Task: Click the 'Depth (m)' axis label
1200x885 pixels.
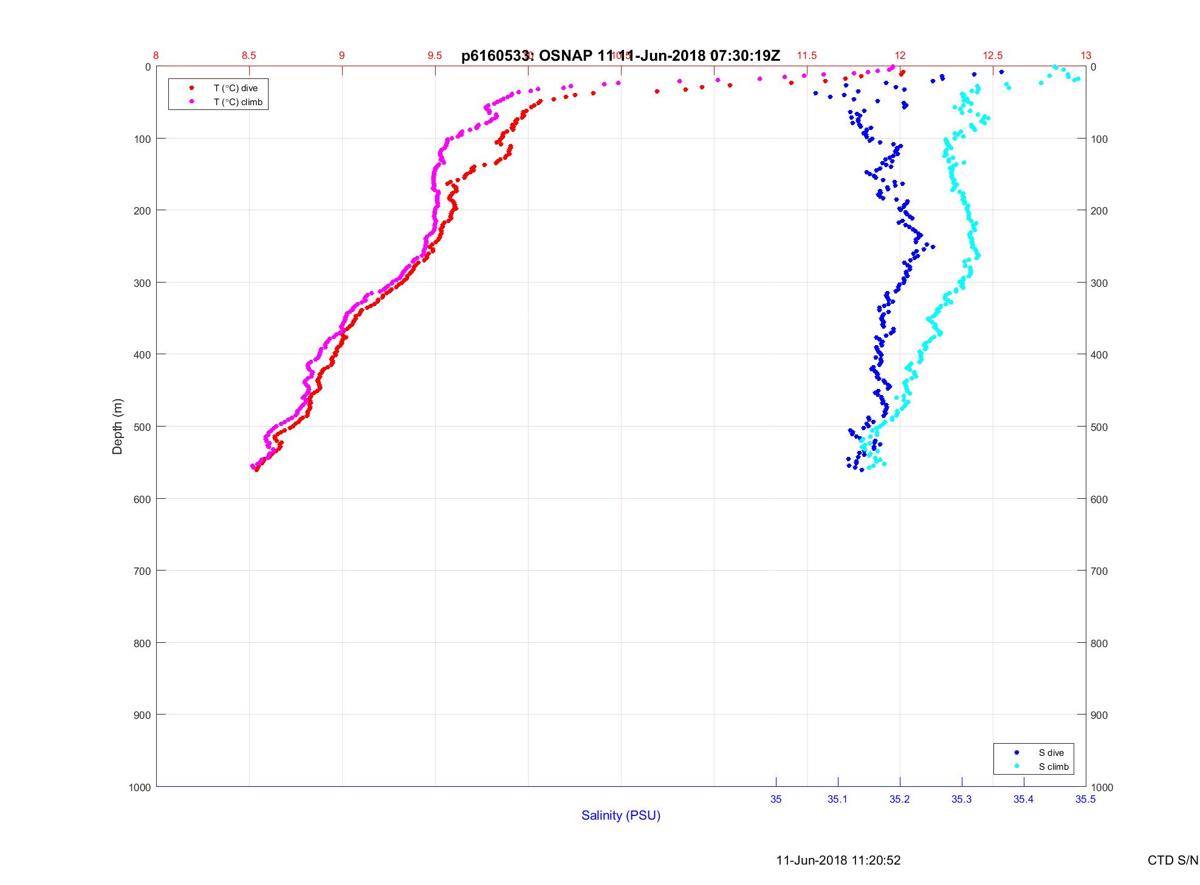Action: (118, 427)
